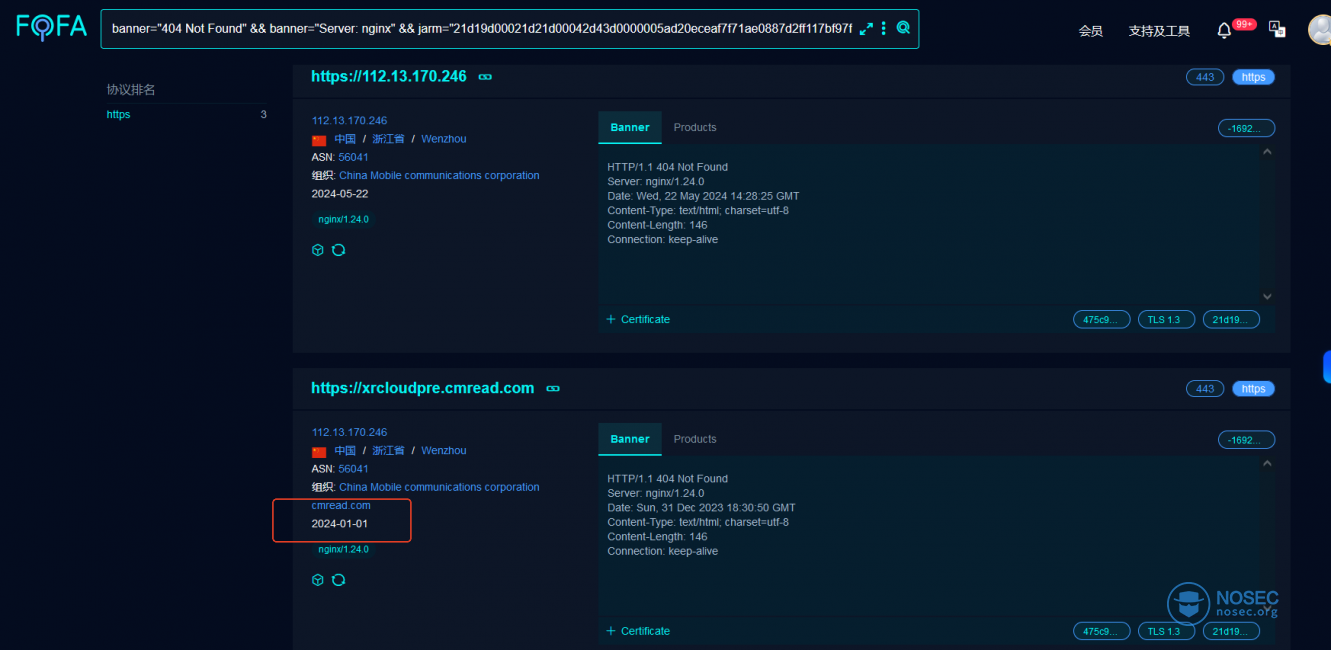Filter by 浙江省 in the xrcloudpre.cmread.com card
This screenshot has width=1331, height=650.
(x=388, y=451)
